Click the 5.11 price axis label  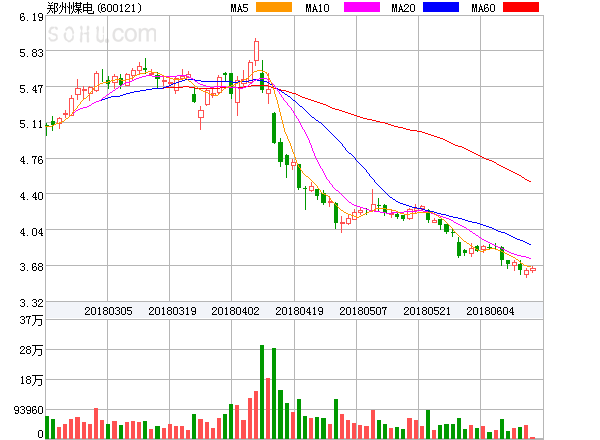pyautogui.click(x=31, y=124)
